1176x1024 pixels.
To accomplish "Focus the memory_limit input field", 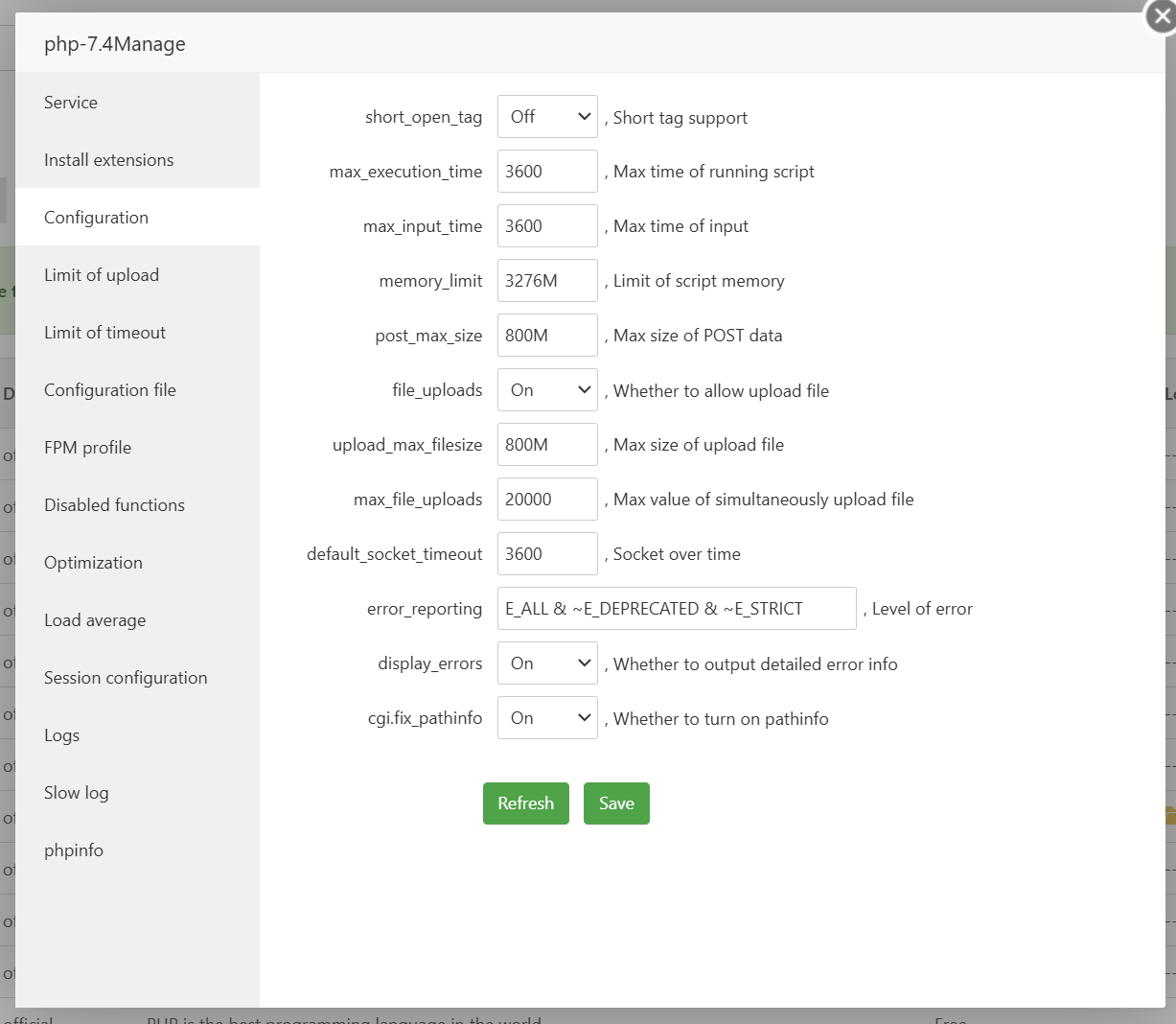I will pyautogui.click(x=547, y=281).
